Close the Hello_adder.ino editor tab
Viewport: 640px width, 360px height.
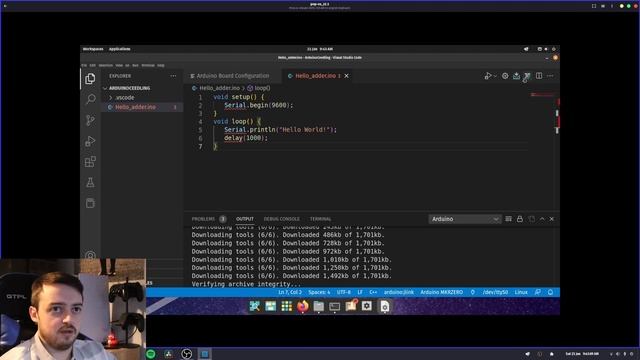[347, 76]
